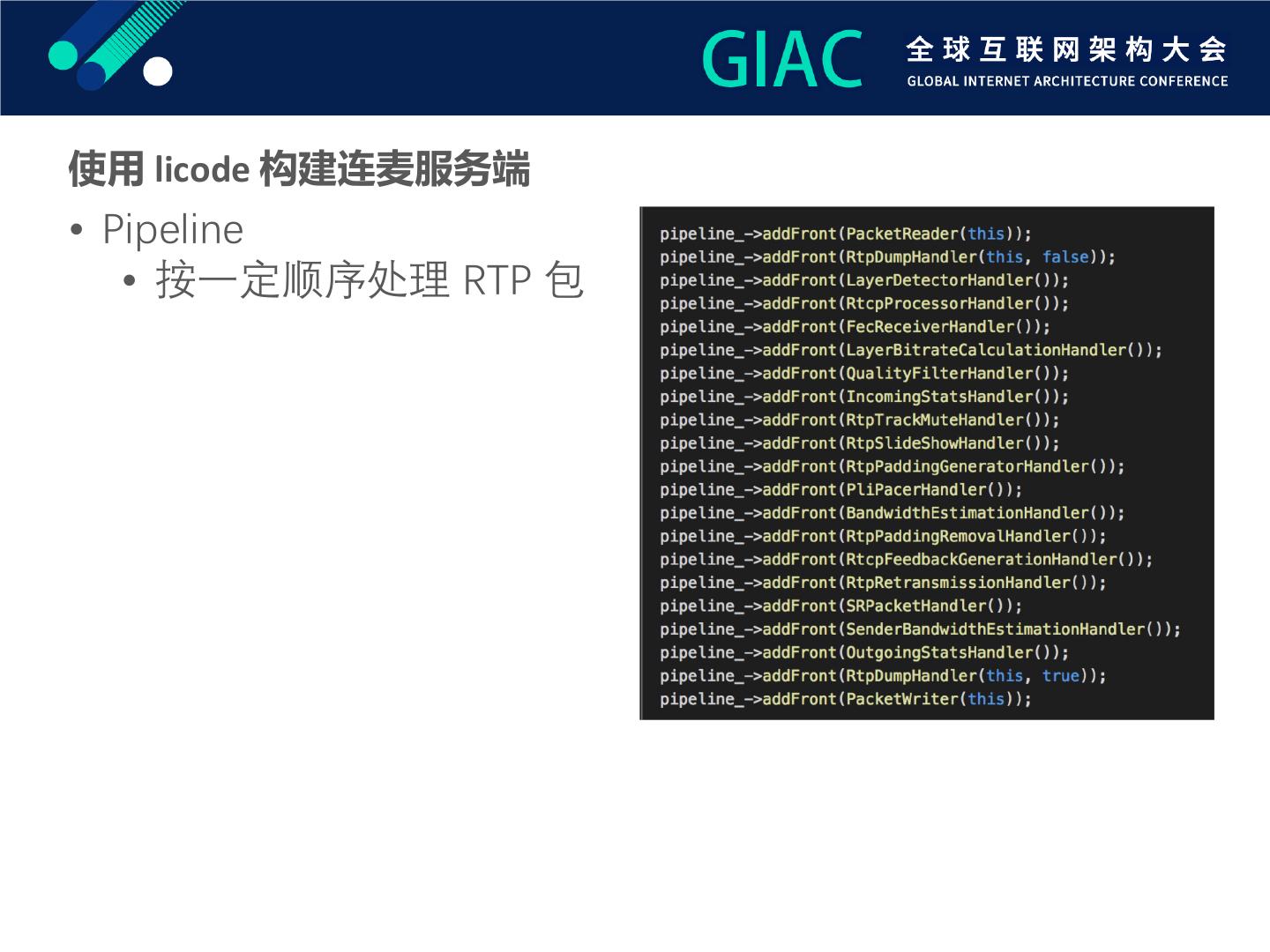The height and width of the screenshot is (952, 1270).
Task: Click the PacketReader(this) code line
Action: tap(846, 234)
